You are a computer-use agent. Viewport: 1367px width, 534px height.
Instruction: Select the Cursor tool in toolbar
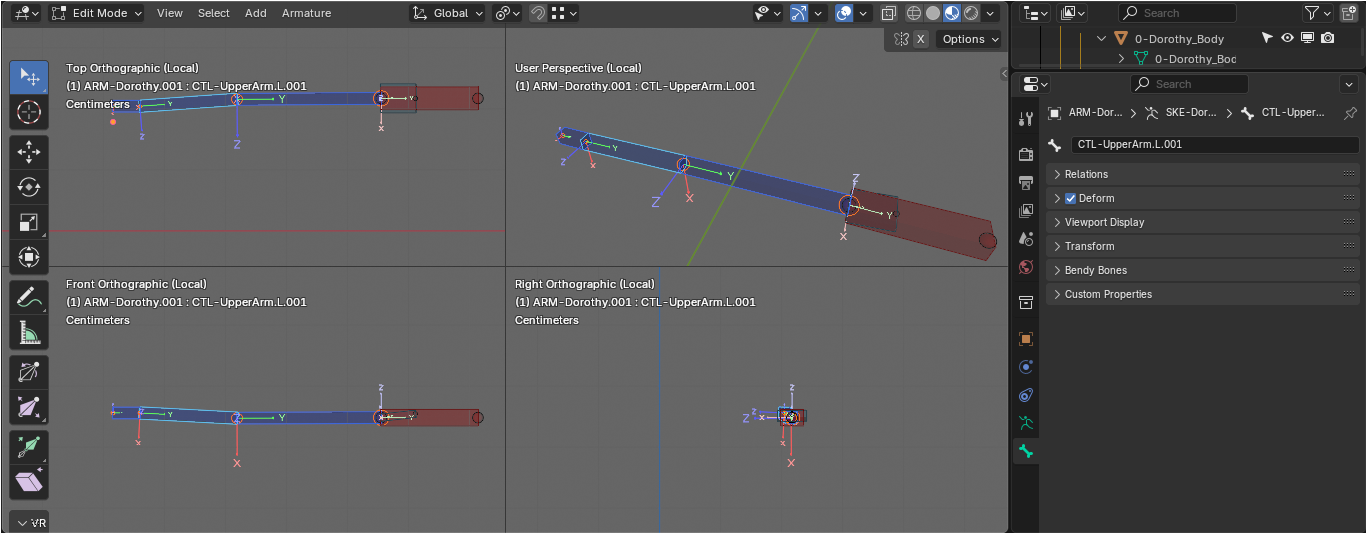click(29, 112)
